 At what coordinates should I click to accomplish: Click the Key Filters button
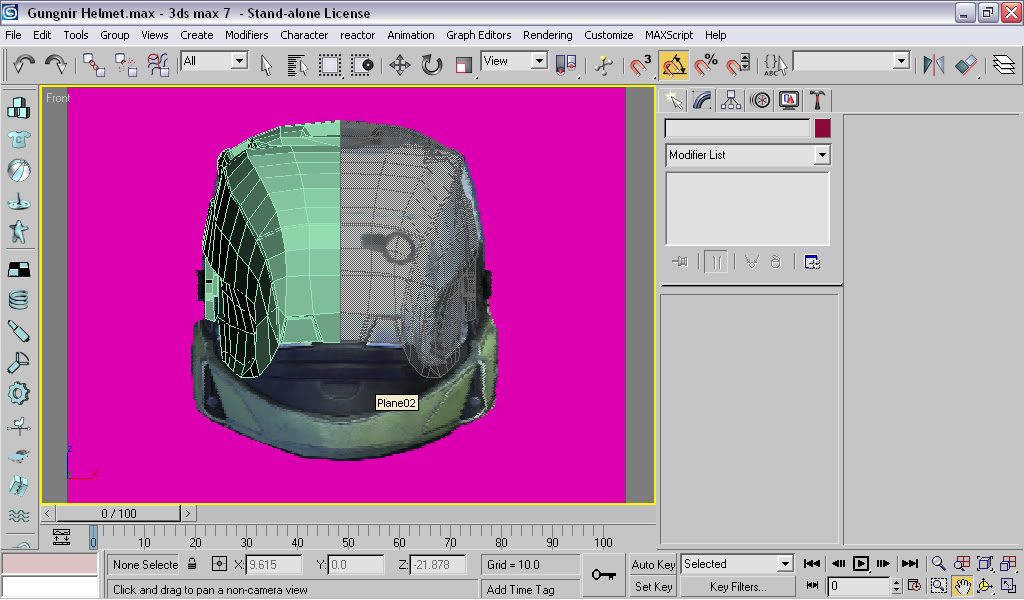coord(738,587)
